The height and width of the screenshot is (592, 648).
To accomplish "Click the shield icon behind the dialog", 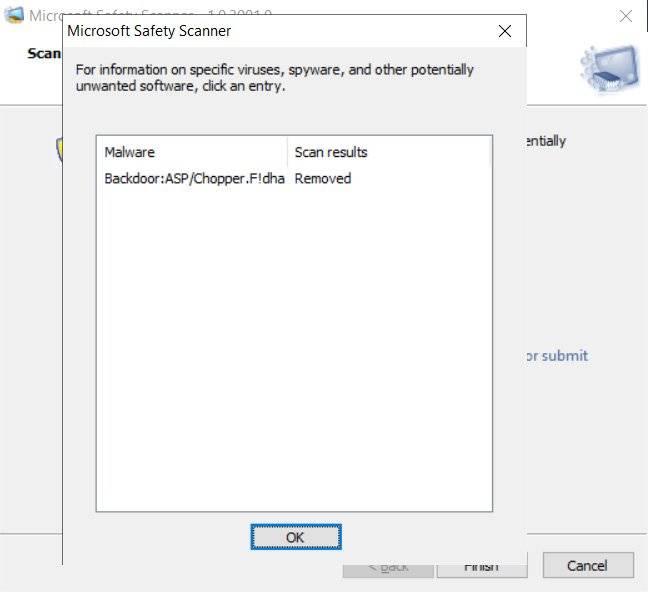I will point(58,148).
